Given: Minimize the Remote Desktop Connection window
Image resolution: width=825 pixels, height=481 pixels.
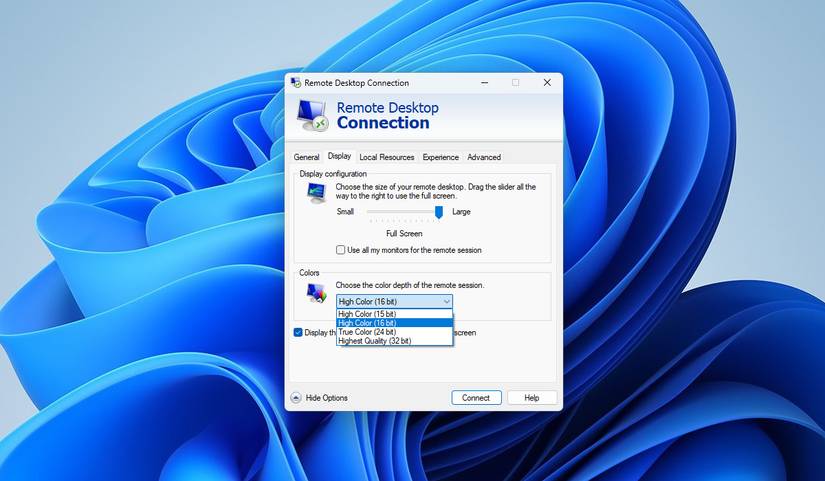Looking at the screenshot, I should coord(485,83).
